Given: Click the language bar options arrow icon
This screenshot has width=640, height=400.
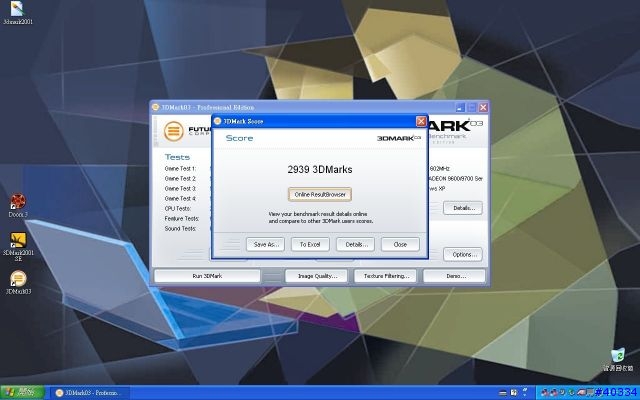Looking at the screenshot, I should pos(525,393).
